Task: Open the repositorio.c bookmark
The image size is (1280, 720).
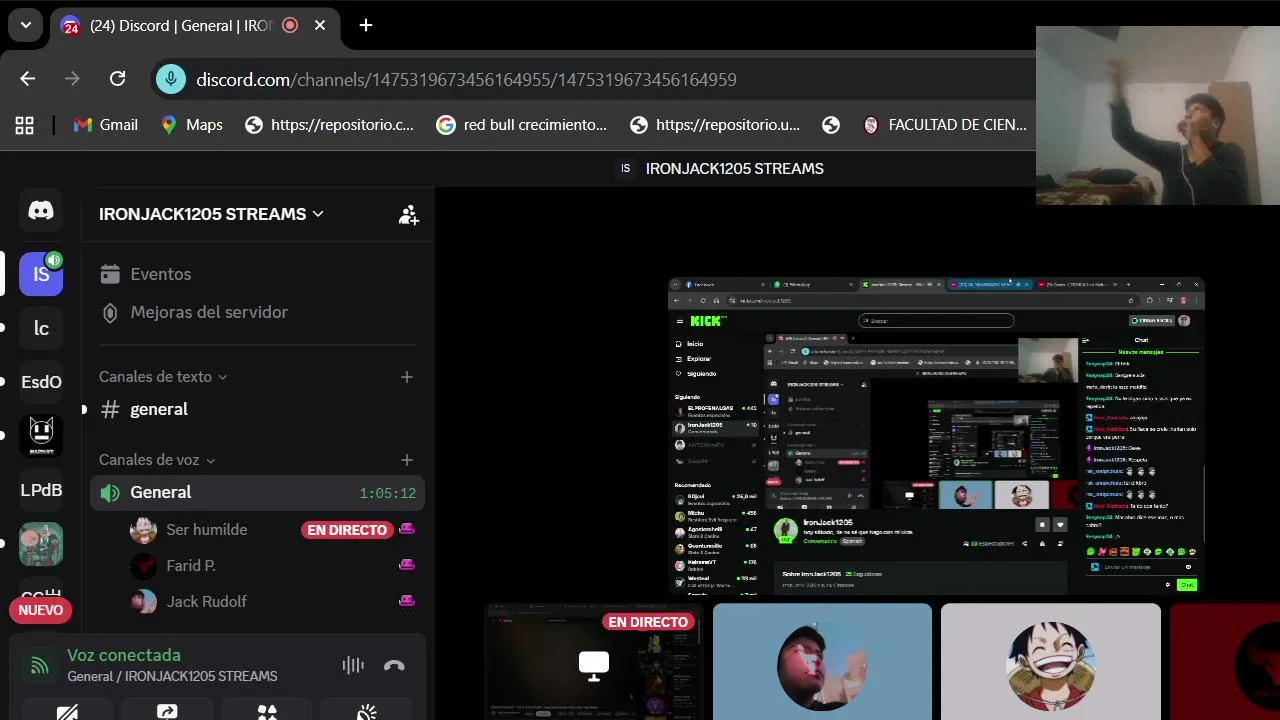Action: 329,125
